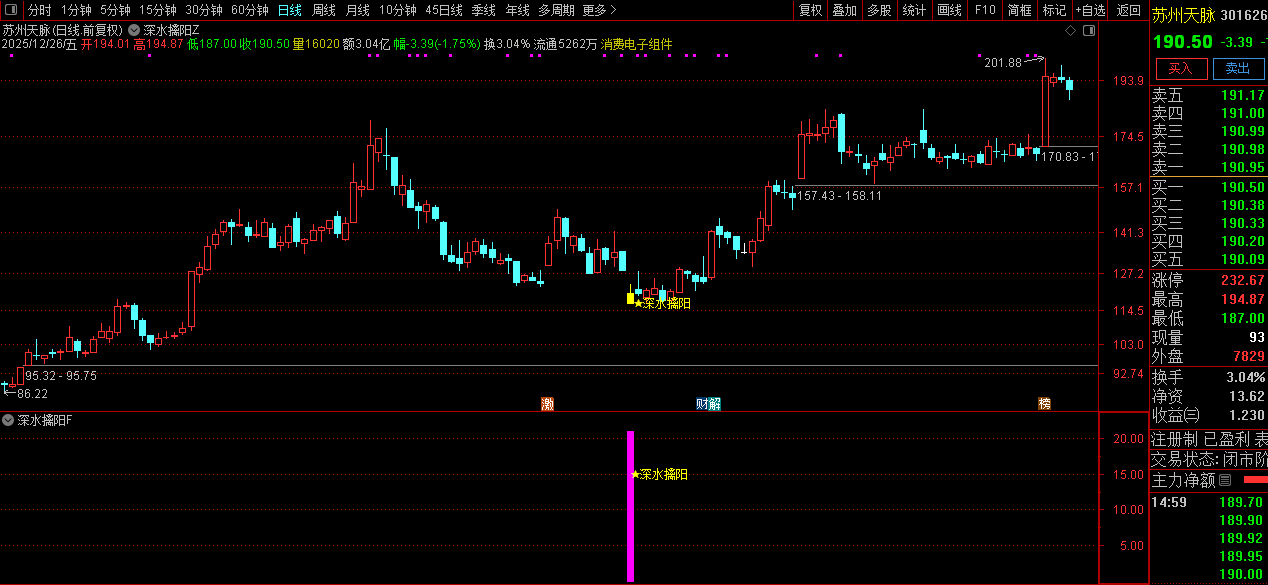Open F10 company info
Screen dimensions: 1268x585
[985, 10]
